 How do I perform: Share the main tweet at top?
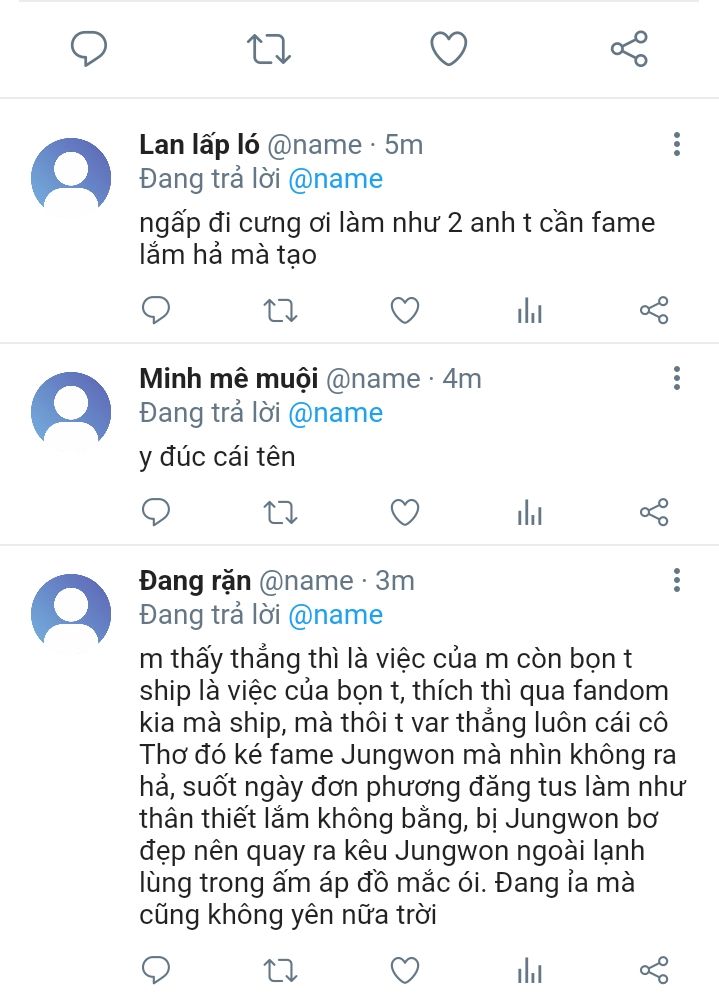click(629, 48)
